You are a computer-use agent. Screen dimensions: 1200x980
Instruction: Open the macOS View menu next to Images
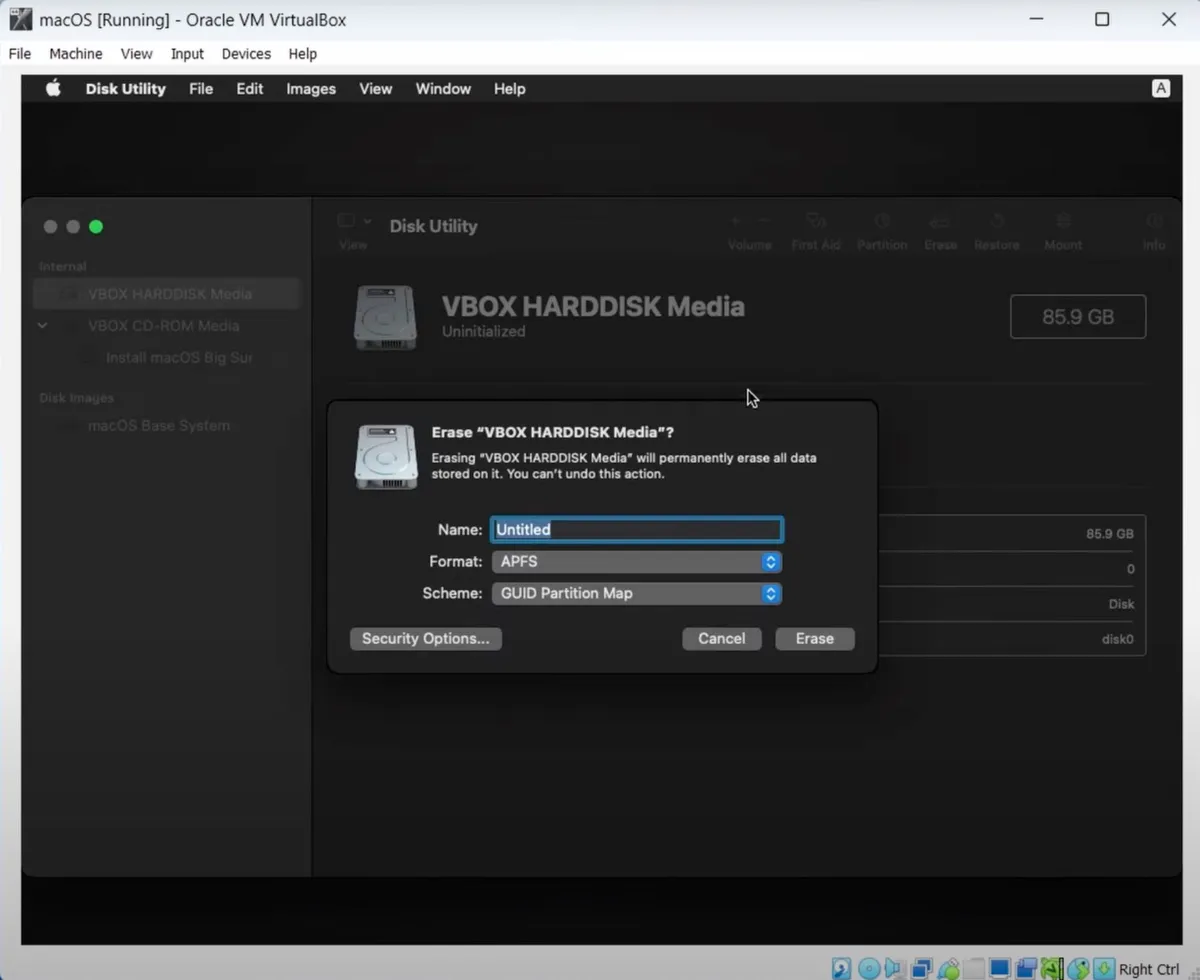pos(376,89)
